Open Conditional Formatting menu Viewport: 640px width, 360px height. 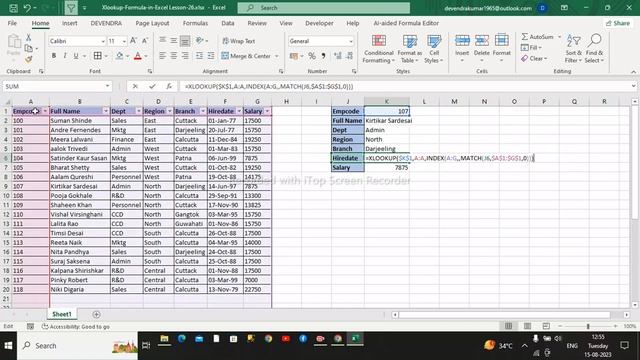(x=379, y=49)
